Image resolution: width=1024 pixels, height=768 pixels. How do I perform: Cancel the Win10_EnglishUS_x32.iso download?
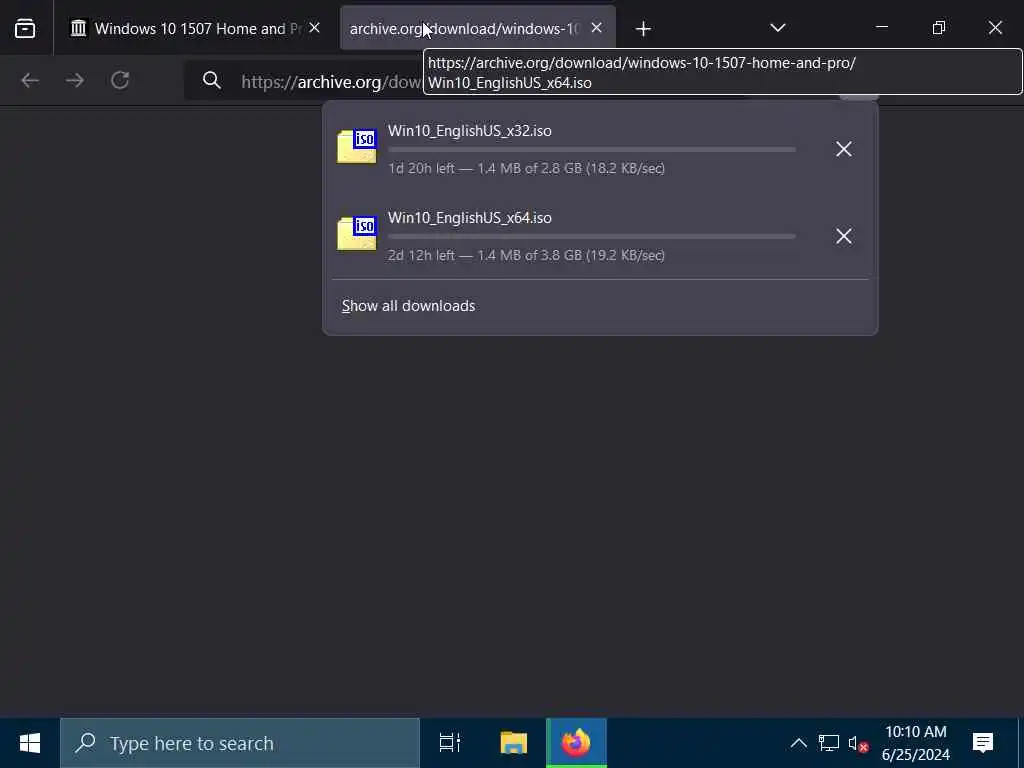click(x=844, y=149)
